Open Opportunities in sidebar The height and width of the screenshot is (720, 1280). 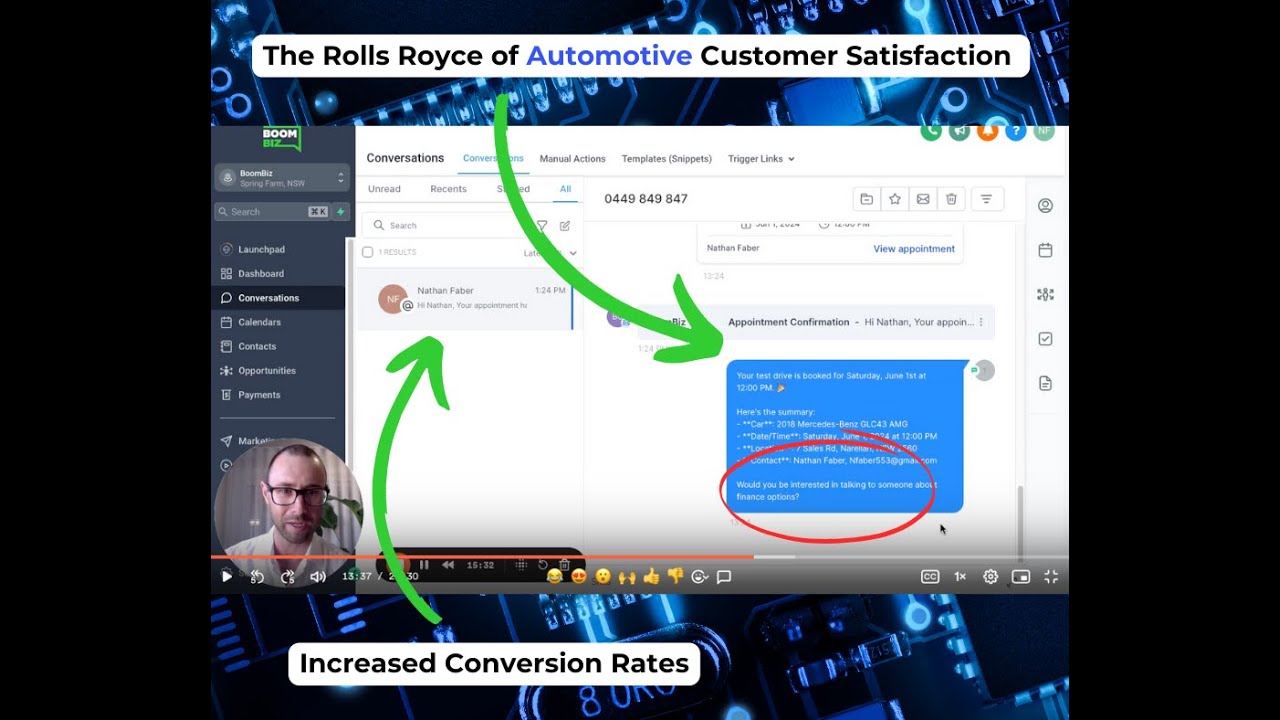point(267,370)
